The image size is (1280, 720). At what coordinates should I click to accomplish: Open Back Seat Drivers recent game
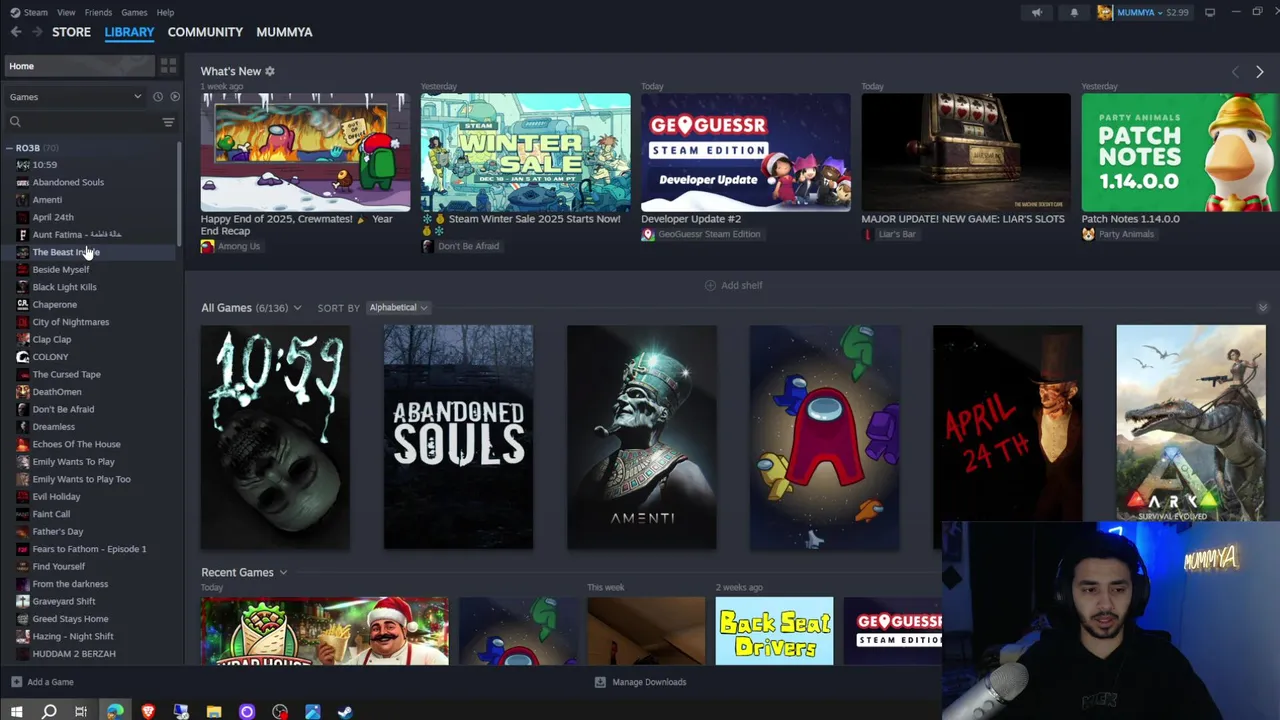pyautogui.click(x=774, y=631)
